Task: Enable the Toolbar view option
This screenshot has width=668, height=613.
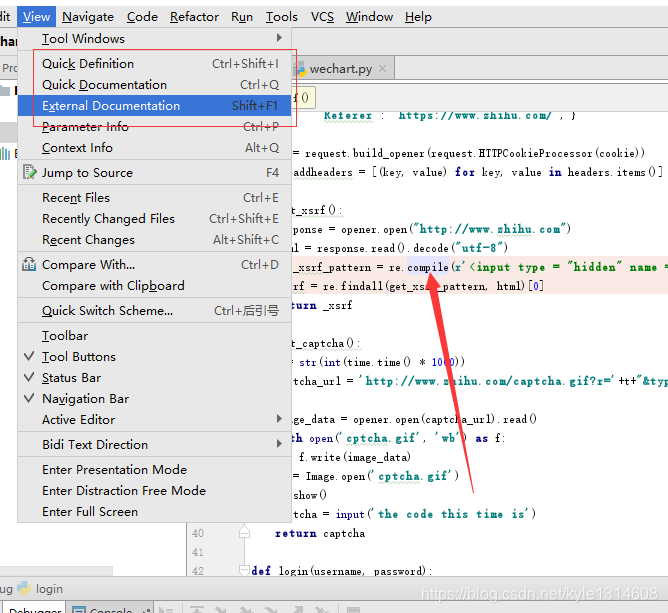Action: pyautogui.click(x=155, y=336)
